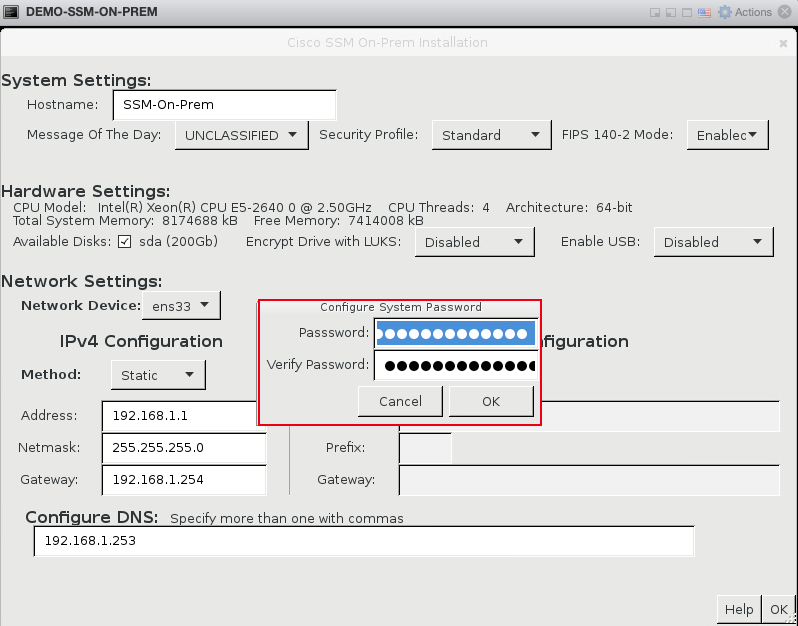Dock console to bottom-left corner icon
The image size is (798, 626).
[671, 12]
